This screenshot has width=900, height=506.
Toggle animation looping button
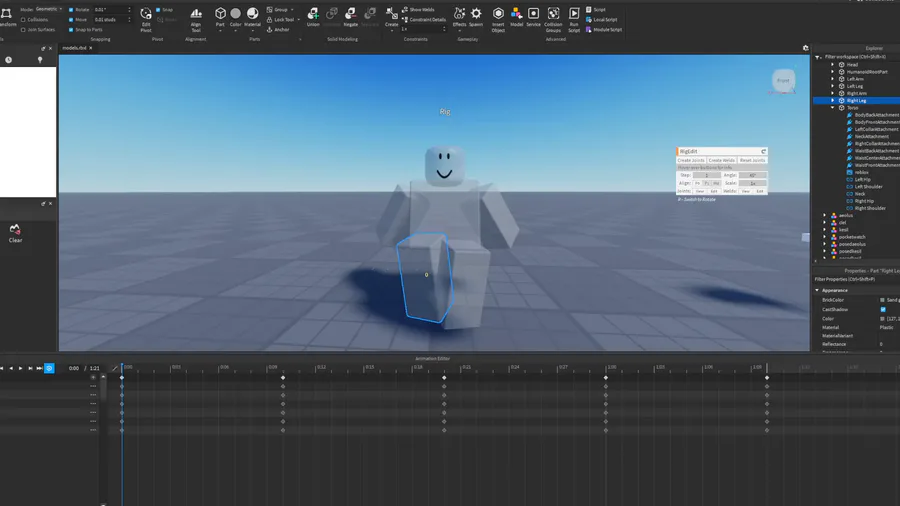(x=49, y=368)
